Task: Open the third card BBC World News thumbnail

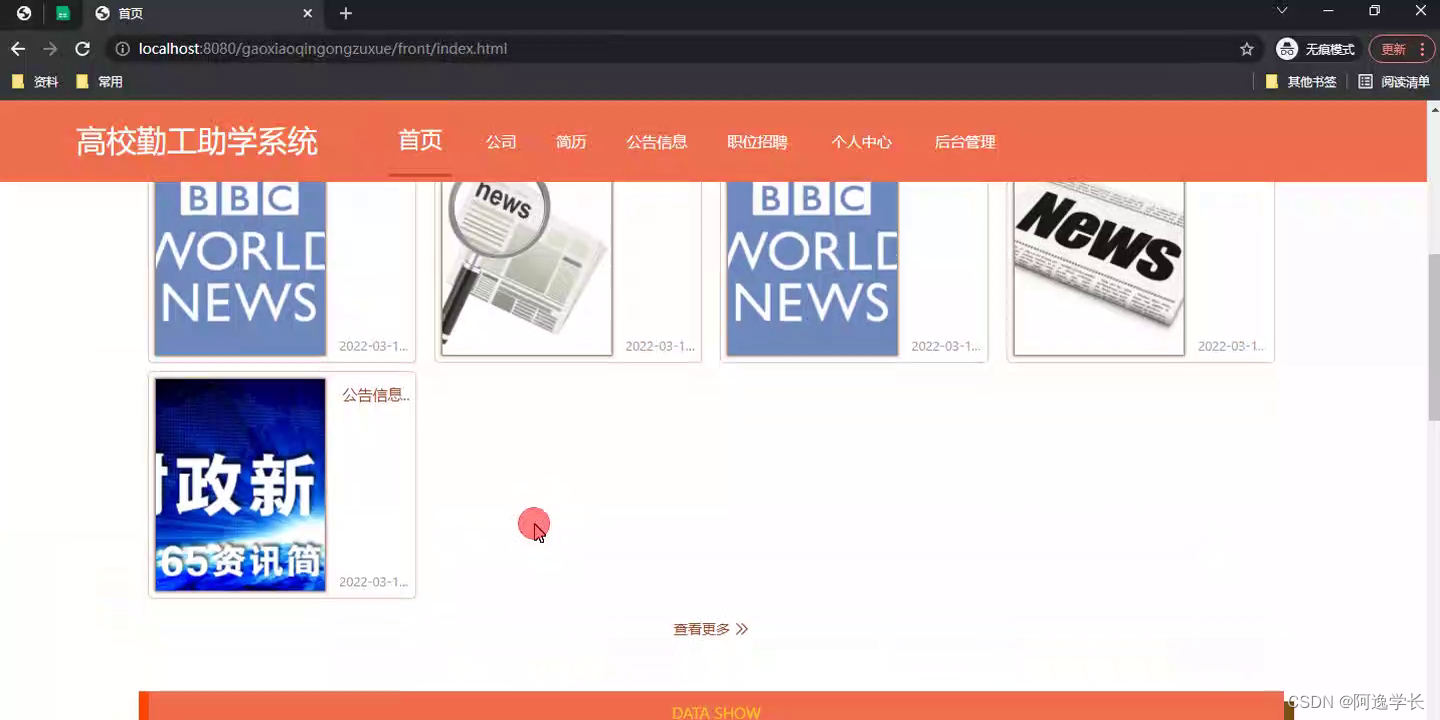Action: 812,268
